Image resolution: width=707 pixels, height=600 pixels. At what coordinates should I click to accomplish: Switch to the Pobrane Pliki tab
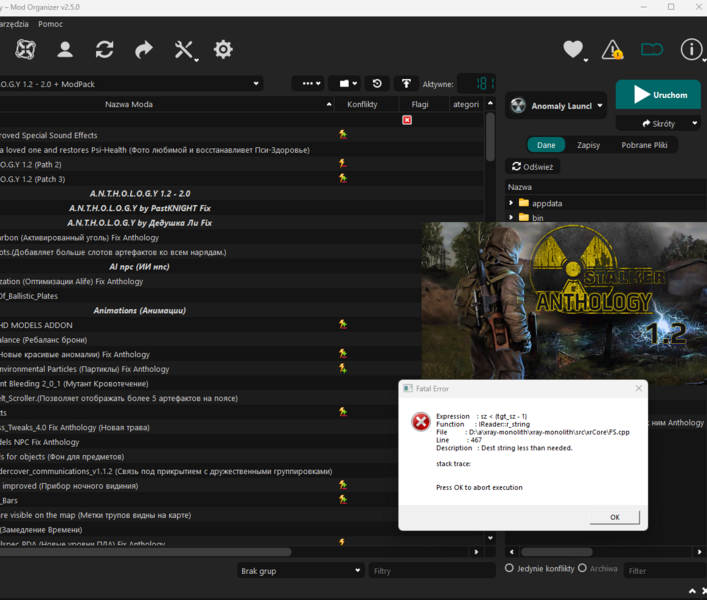tap(644, 145)
